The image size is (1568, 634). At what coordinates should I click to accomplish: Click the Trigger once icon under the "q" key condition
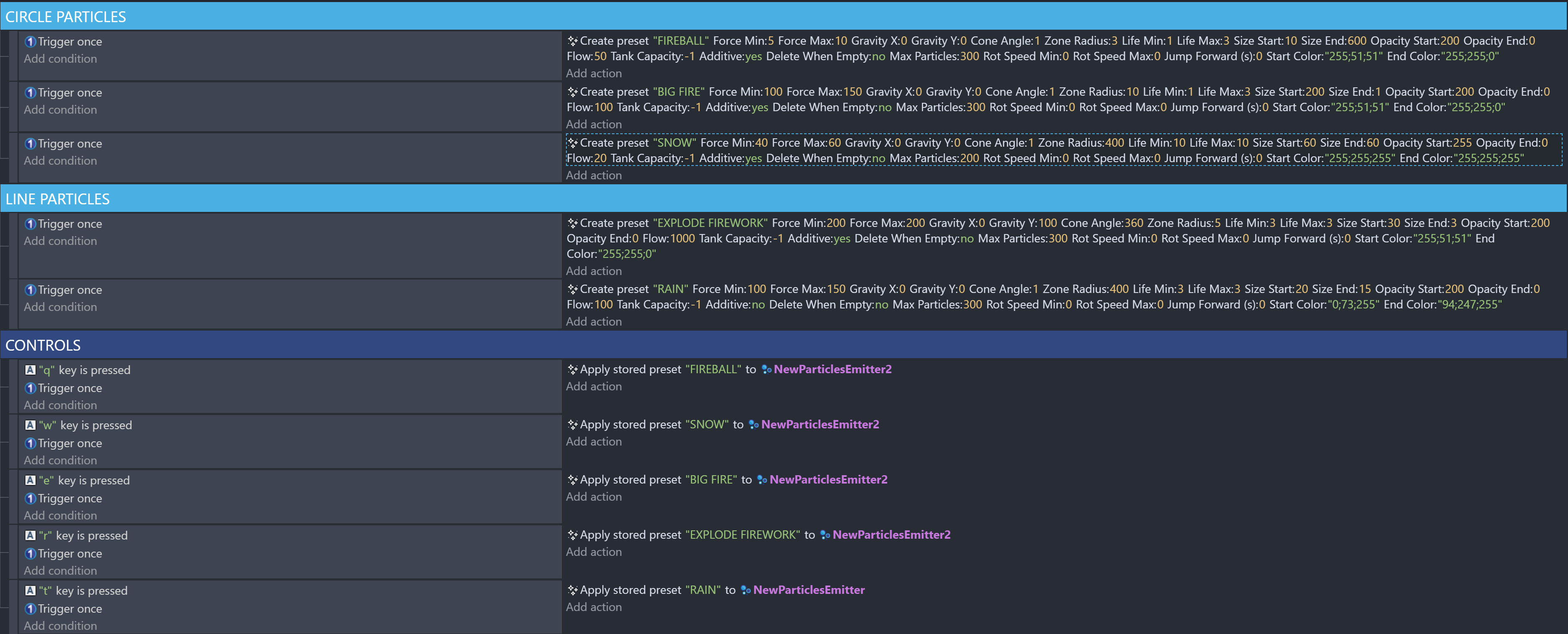(x=30, y=389)
